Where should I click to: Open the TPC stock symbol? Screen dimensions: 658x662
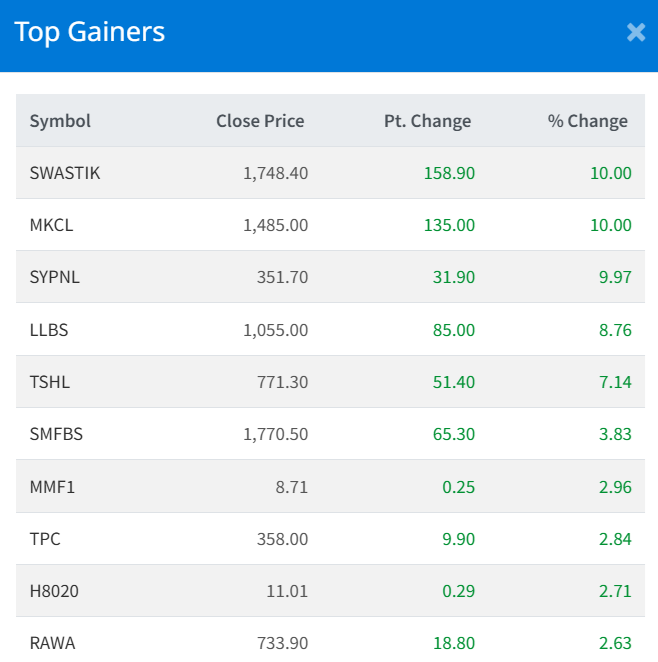45,539
